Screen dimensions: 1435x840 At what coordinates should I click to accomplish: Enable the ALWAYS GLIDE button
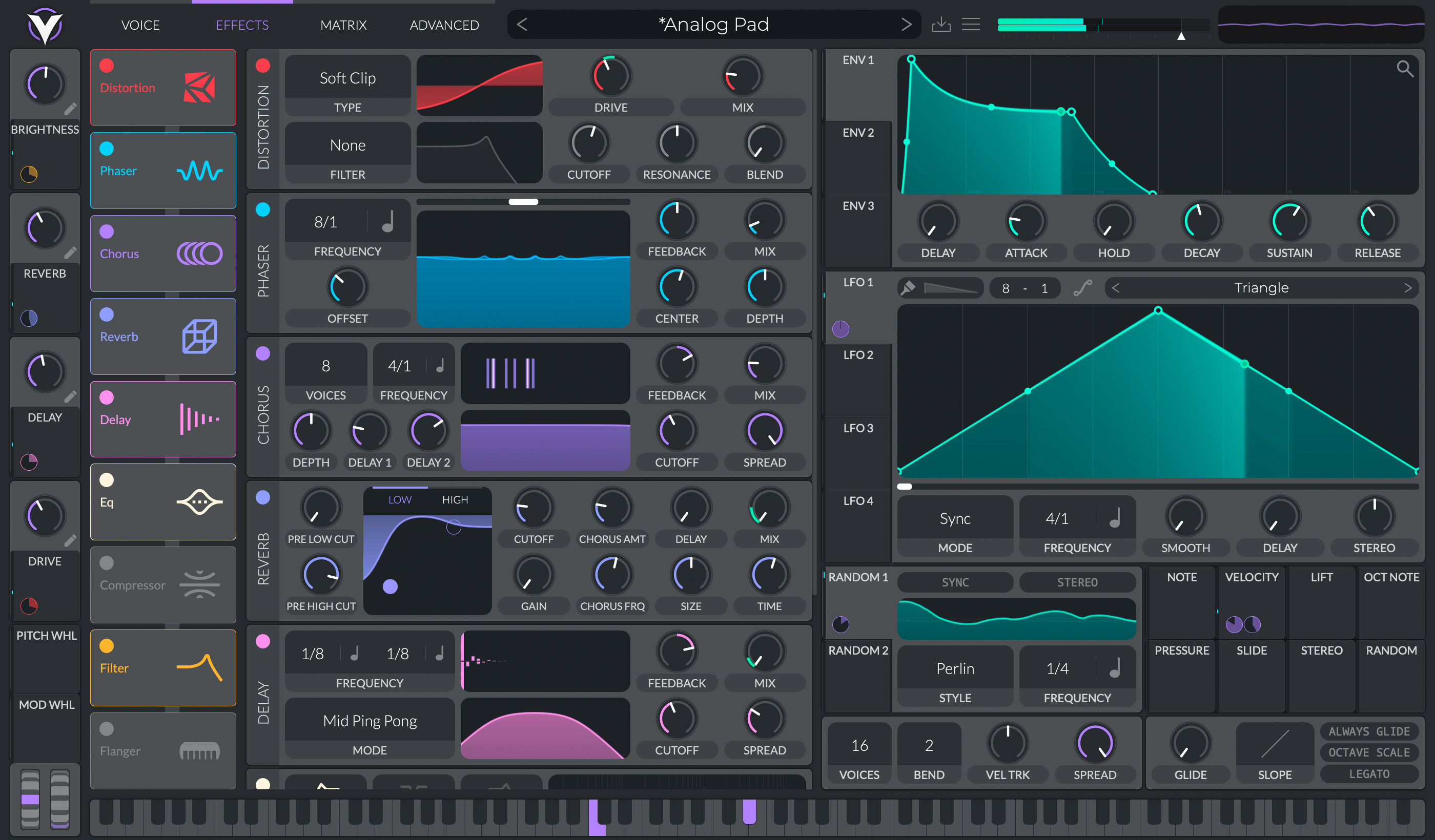tap(1369, 731)
